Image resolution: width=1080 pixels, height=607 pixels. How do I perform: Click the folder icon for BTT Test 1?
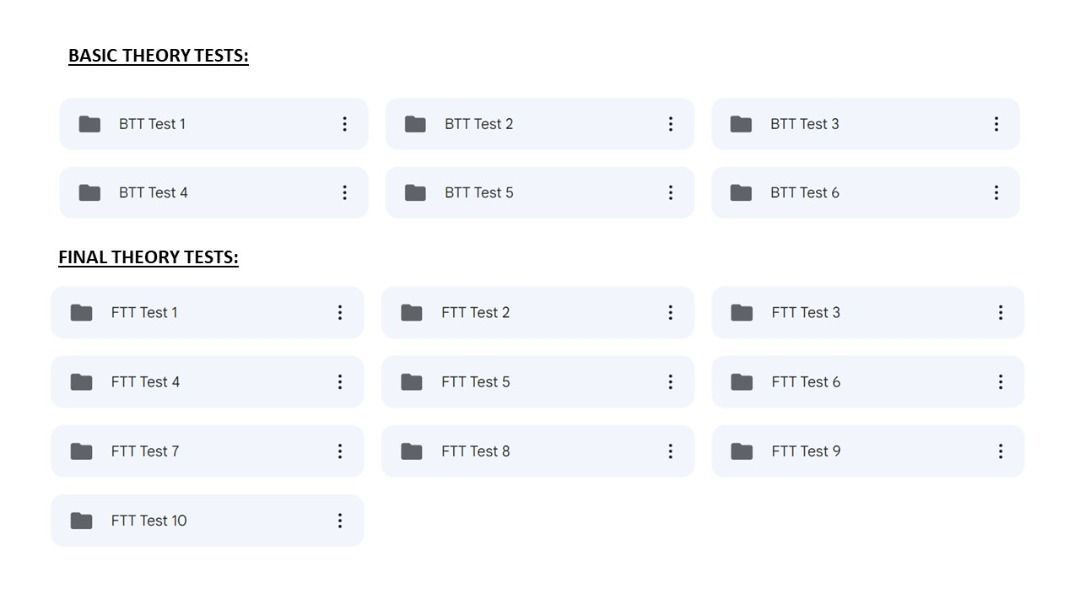pyautogui.click(x=91, y=124)
